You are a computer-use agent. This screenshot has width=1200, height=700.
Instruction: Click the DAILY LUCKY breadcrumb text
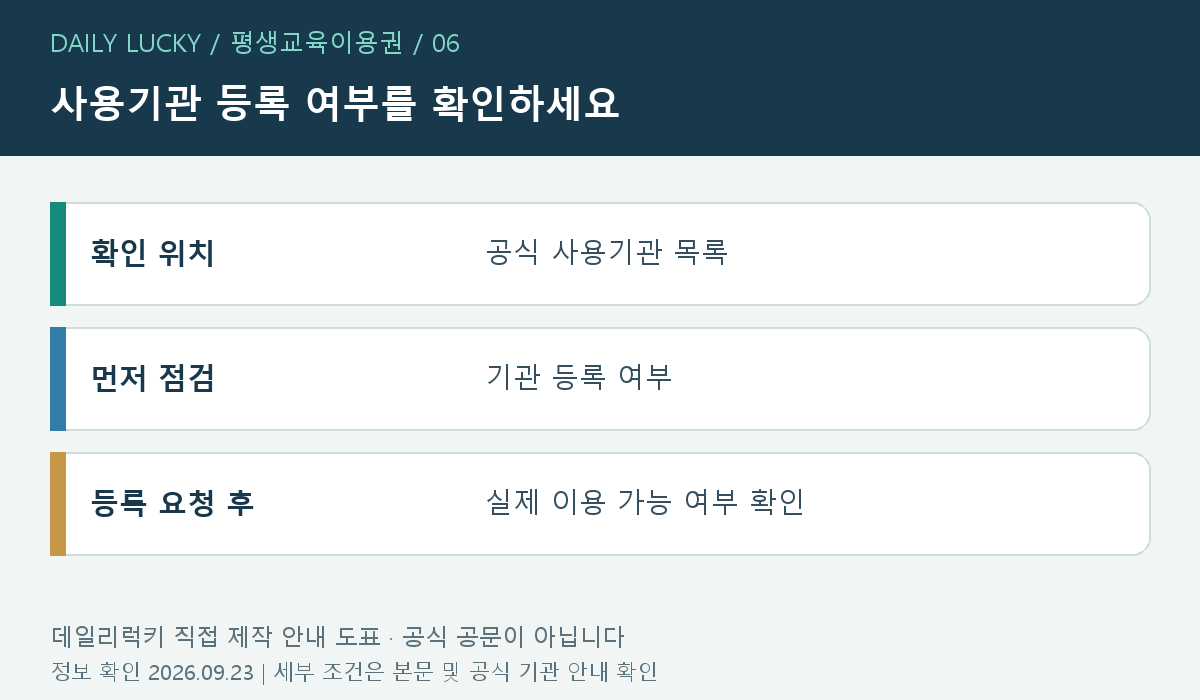click(x=125, y=43)
